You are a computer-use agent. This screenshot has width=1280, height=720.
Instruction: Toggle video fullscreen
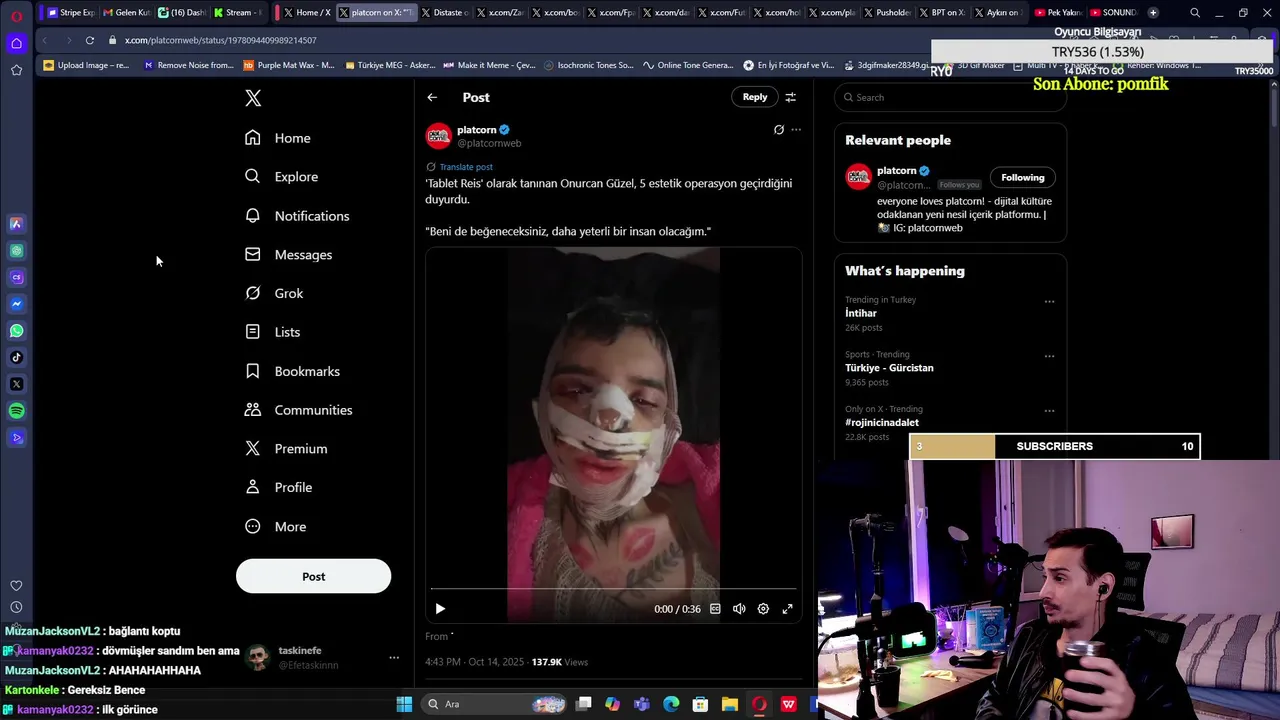coord(788,609)
